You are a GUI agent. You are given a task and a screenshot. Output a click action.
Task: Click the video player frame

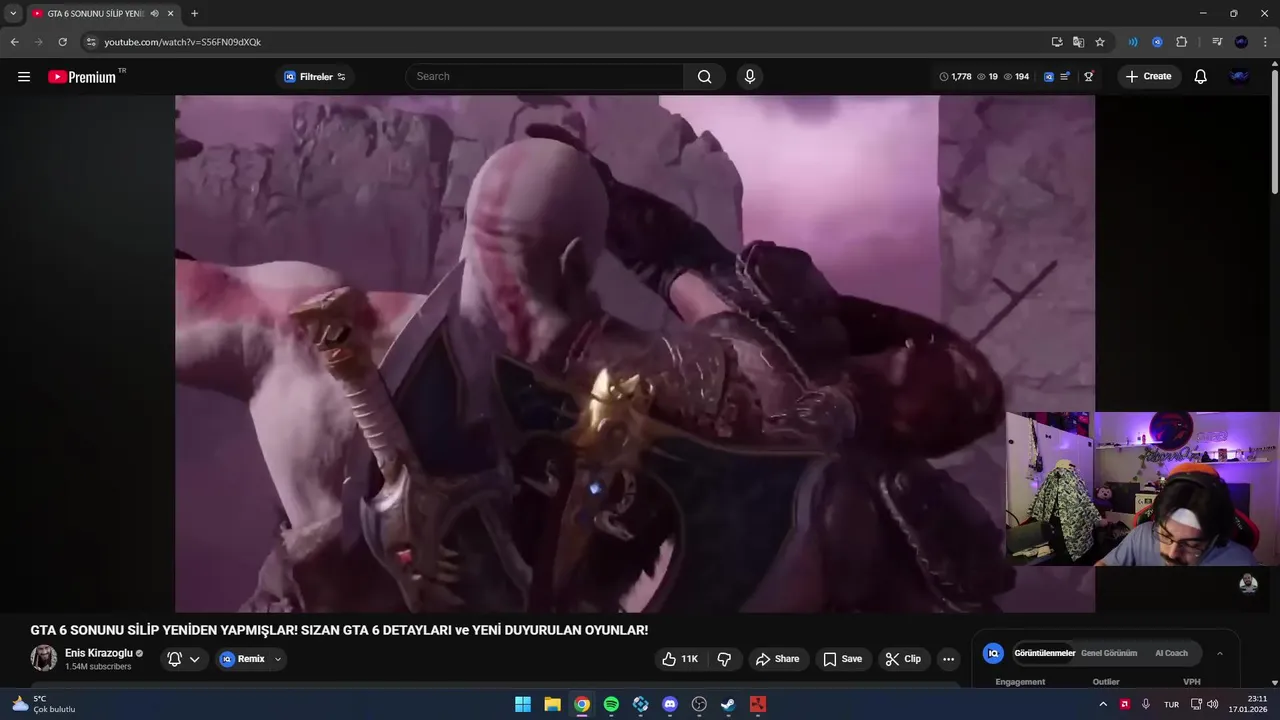[x=635, y=353]
